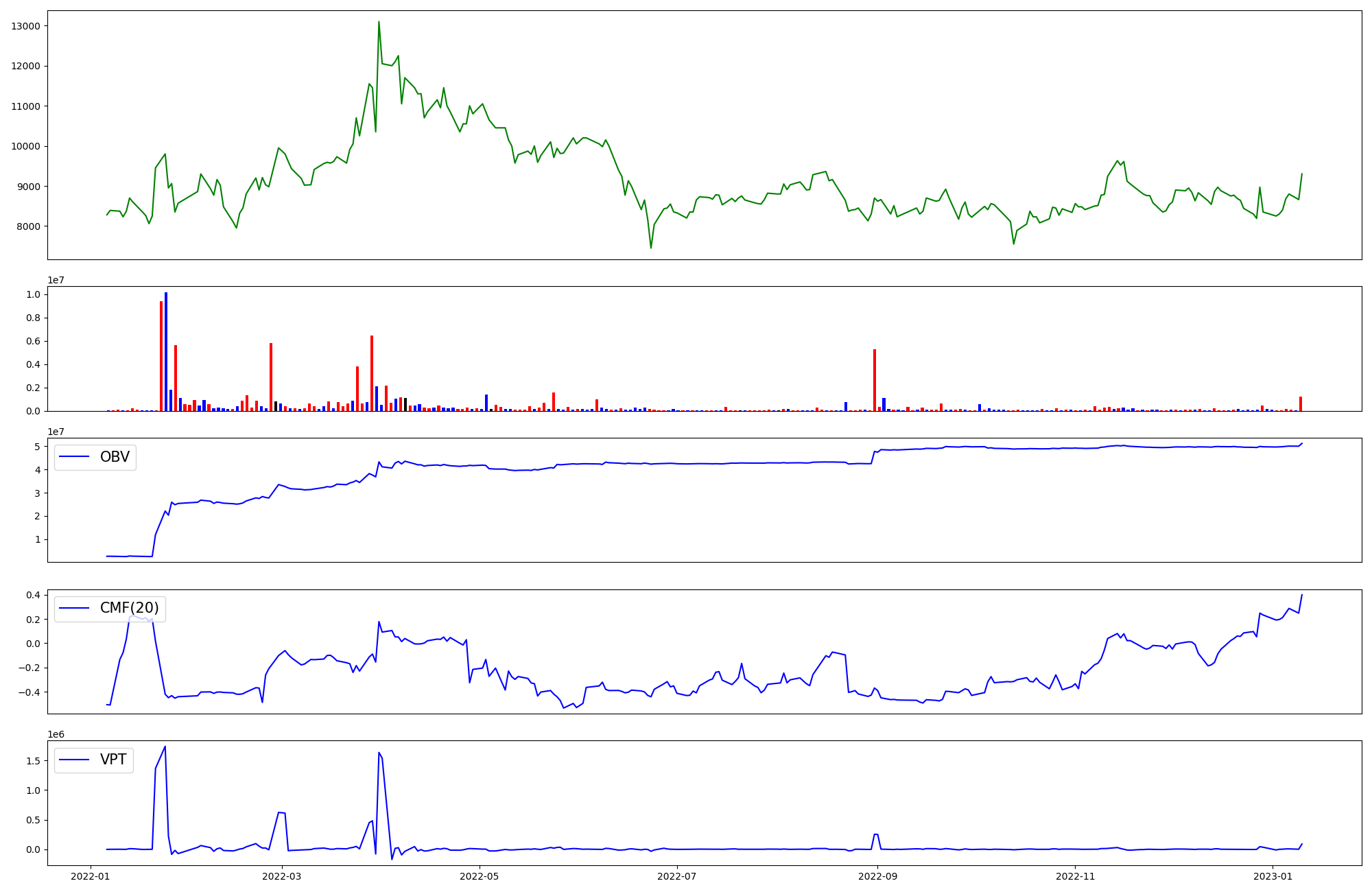Click the highest peak of green price line

click(379, 22)
